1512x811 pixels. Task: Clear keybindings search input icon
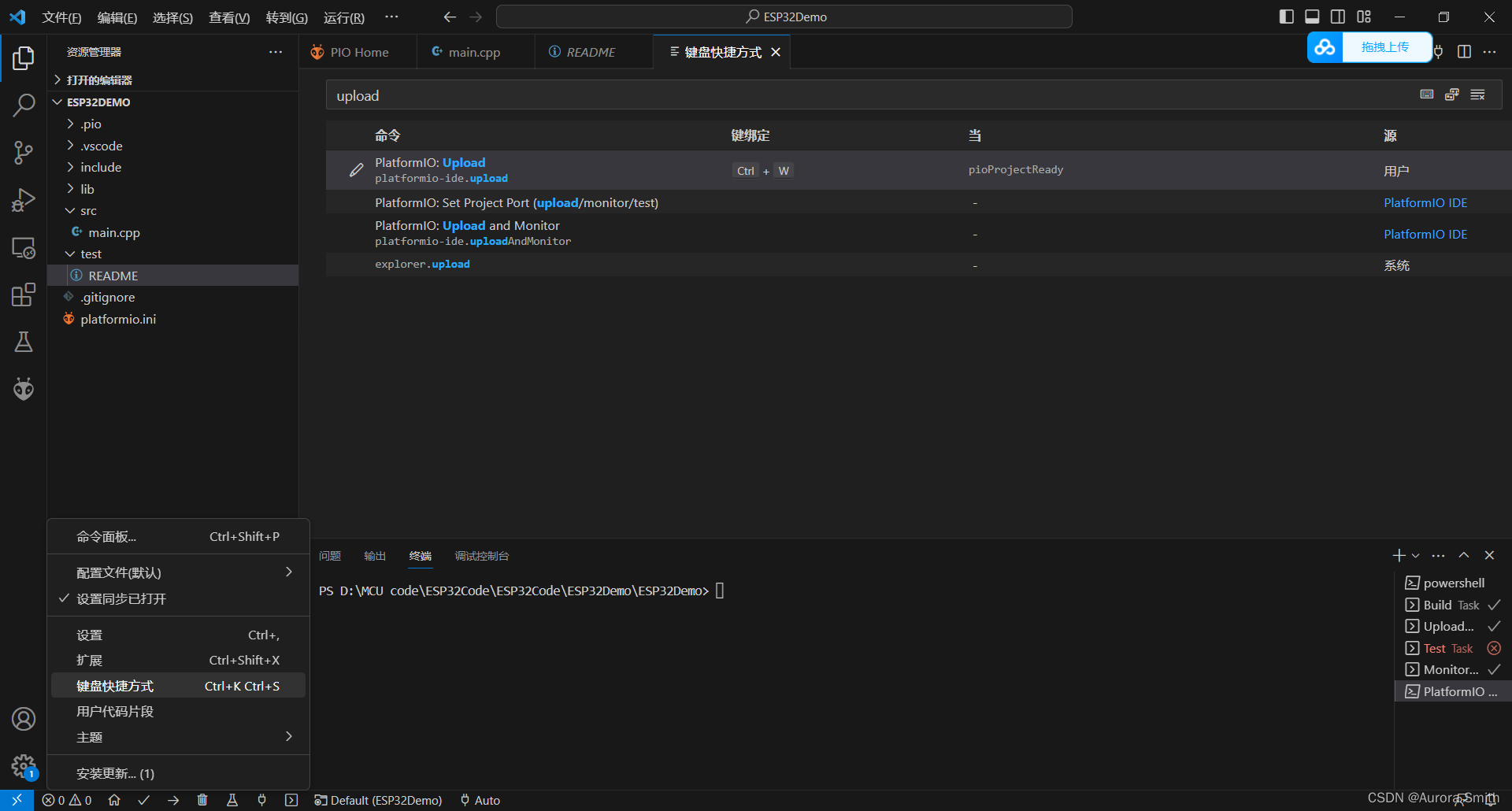point(1477,94)
